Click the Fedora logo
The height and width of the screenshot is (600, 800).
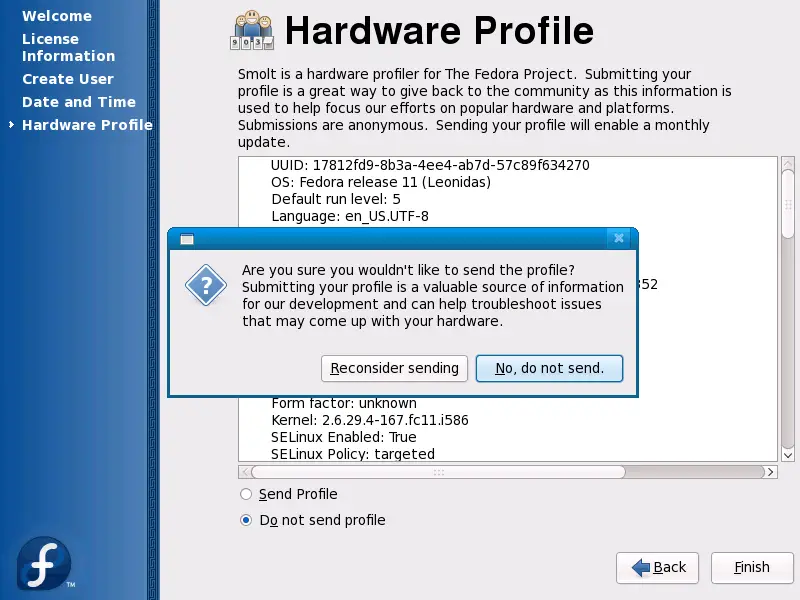[45, 563]
